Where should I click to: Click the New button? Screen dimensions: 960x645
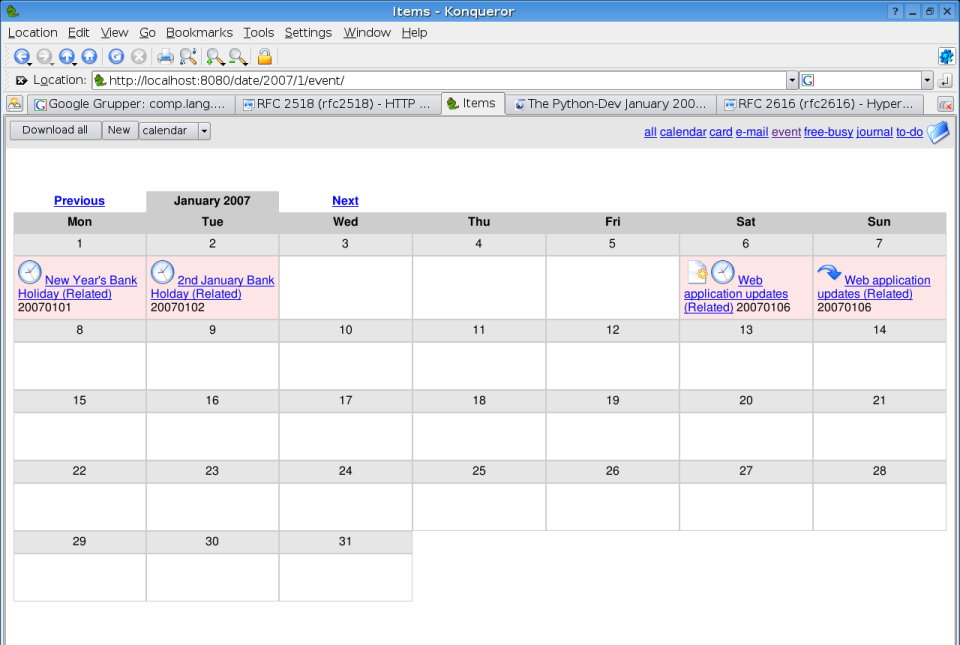tap(119, 129)
